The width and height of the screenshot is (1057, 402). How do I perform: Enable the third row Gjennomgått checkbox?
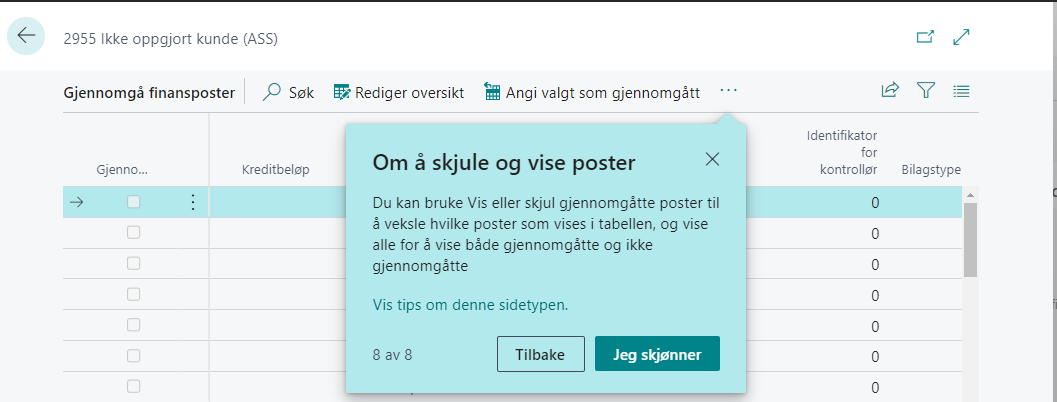point(134,264)
